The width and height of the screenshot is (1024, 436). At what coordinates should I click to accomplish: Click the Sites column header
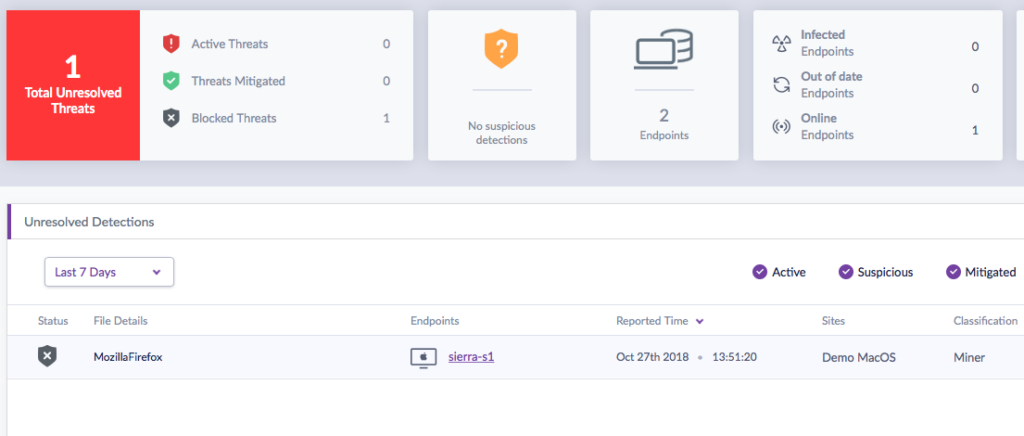(x=833, y=321)
